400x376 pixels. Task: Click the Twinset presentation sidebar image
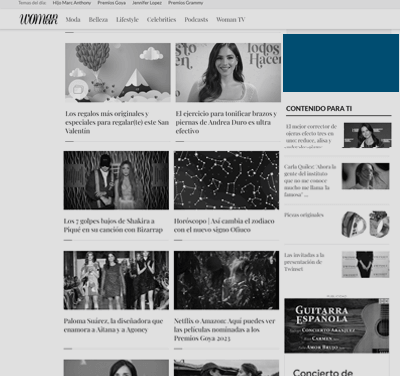(366, 265)
